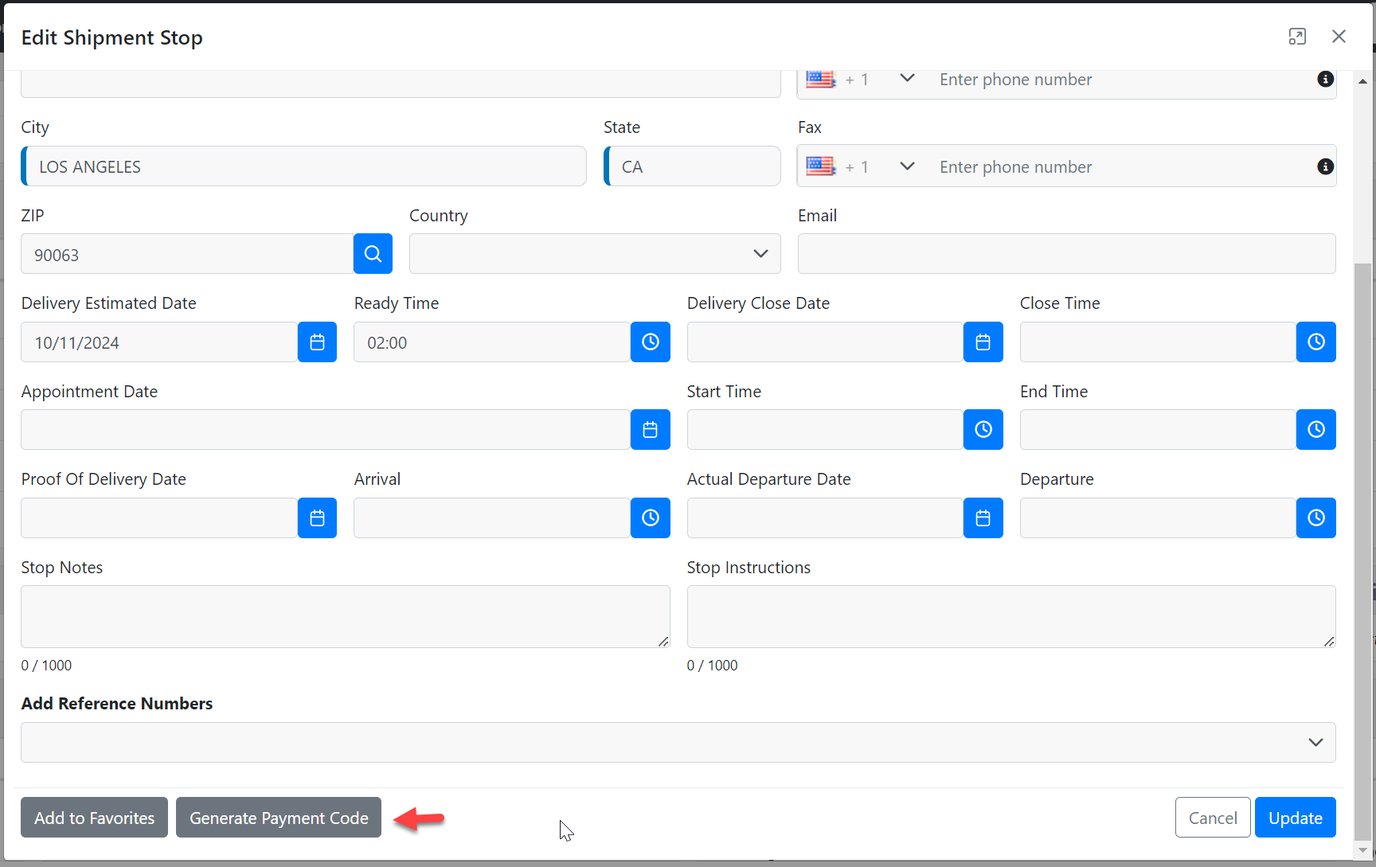The height and width of the screenshot is (867, 1376).
Task: Click into the Email input field
Action: coord(1066,254)
